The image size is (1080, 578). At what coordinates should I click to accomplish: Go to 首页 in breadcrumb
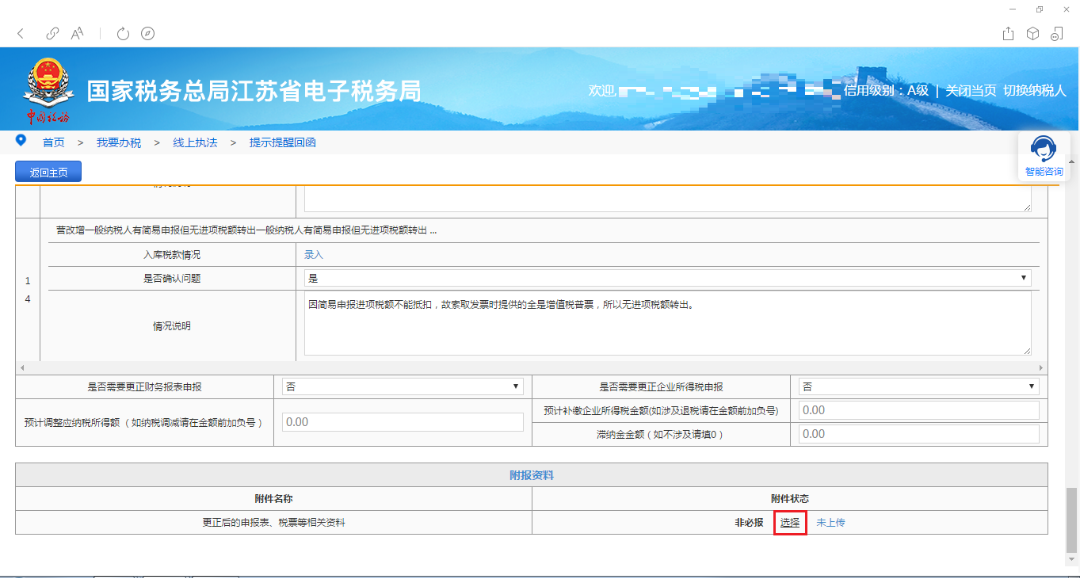click(53, 143)
